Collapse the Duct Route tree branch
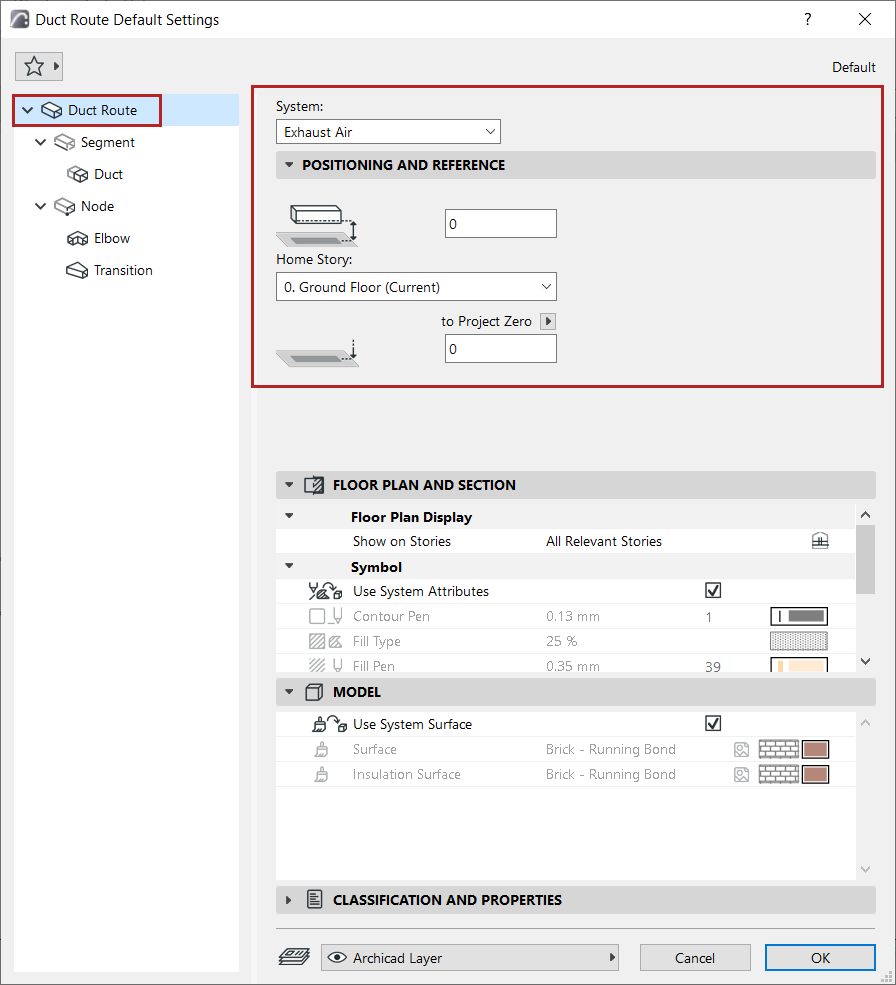This screenshot has height=985, width=896. tap(27, 111)
